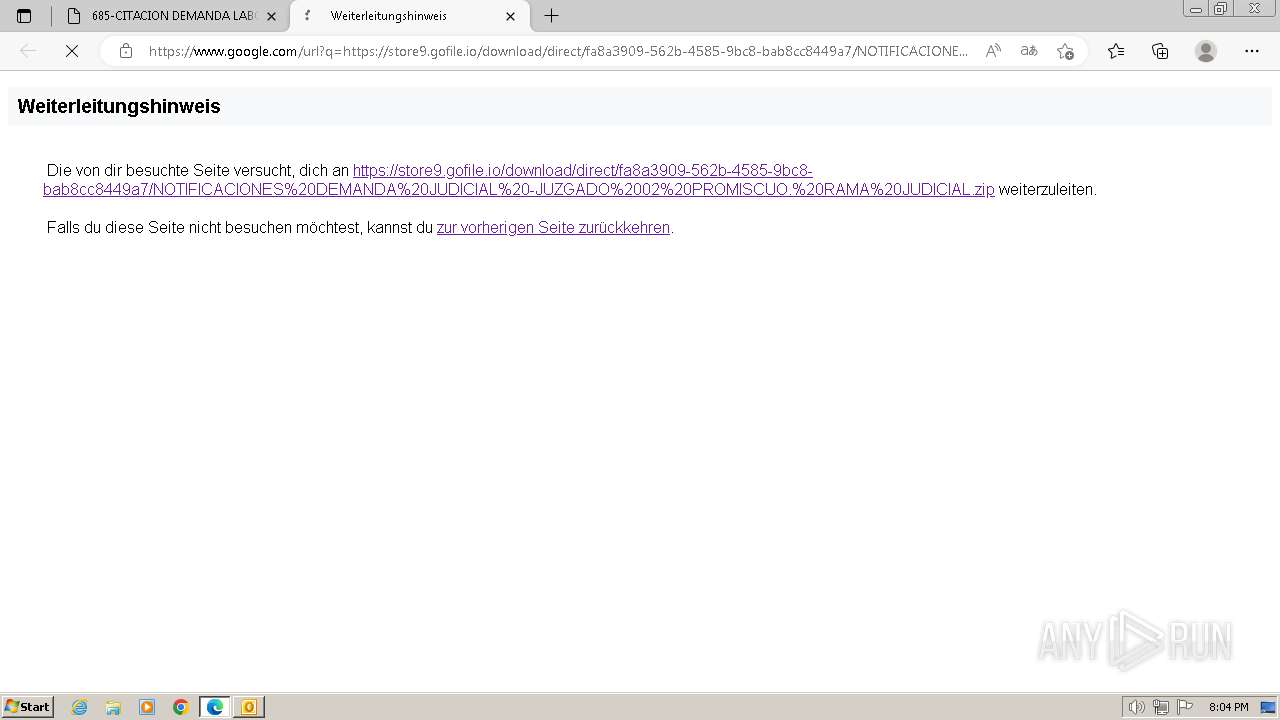Click 'zur vorherigen Seite zurückkehren' link
This screenshot has height=720, width=1280.
(553, 228)
